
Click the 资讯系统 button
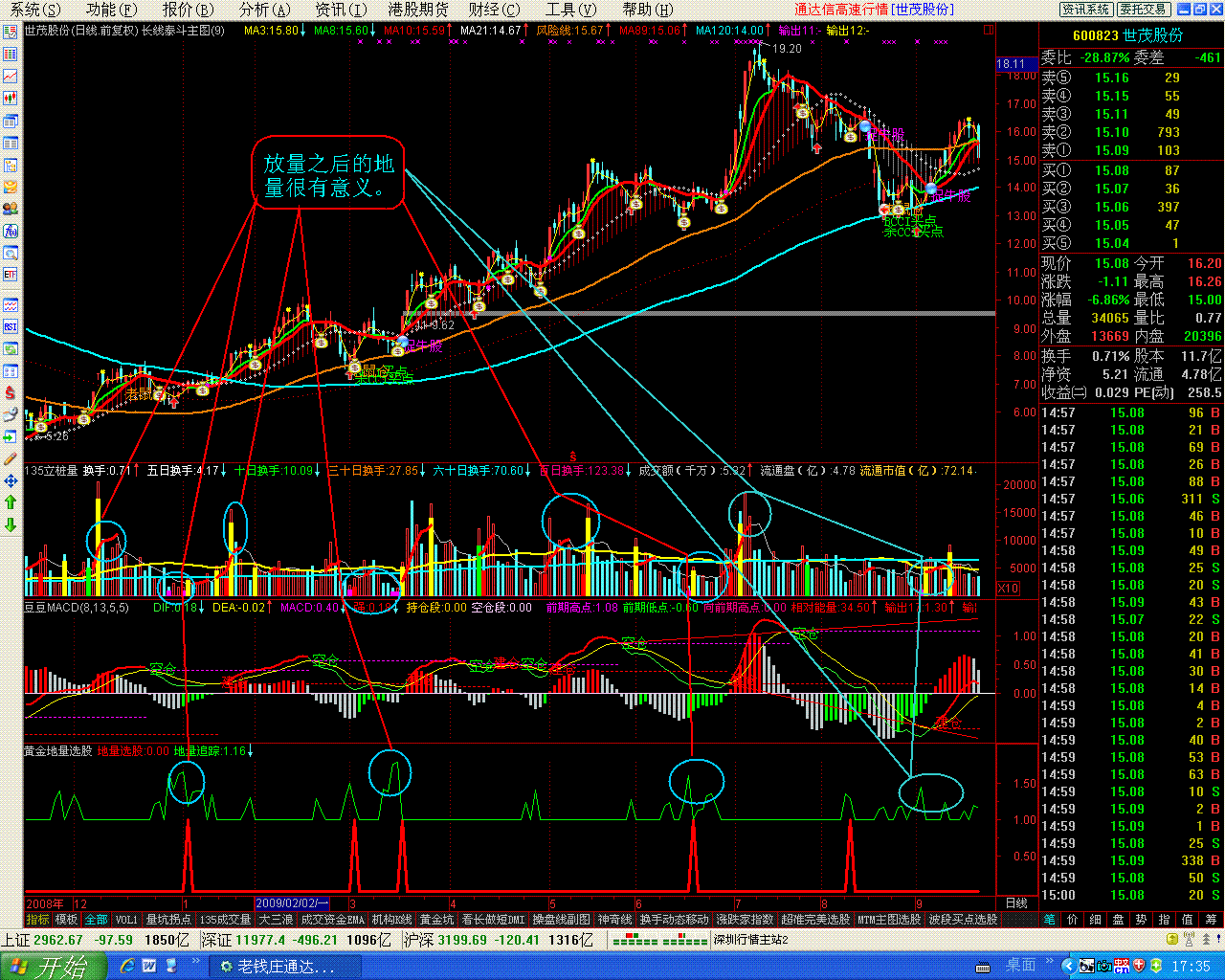click(x=1086, y=10)
